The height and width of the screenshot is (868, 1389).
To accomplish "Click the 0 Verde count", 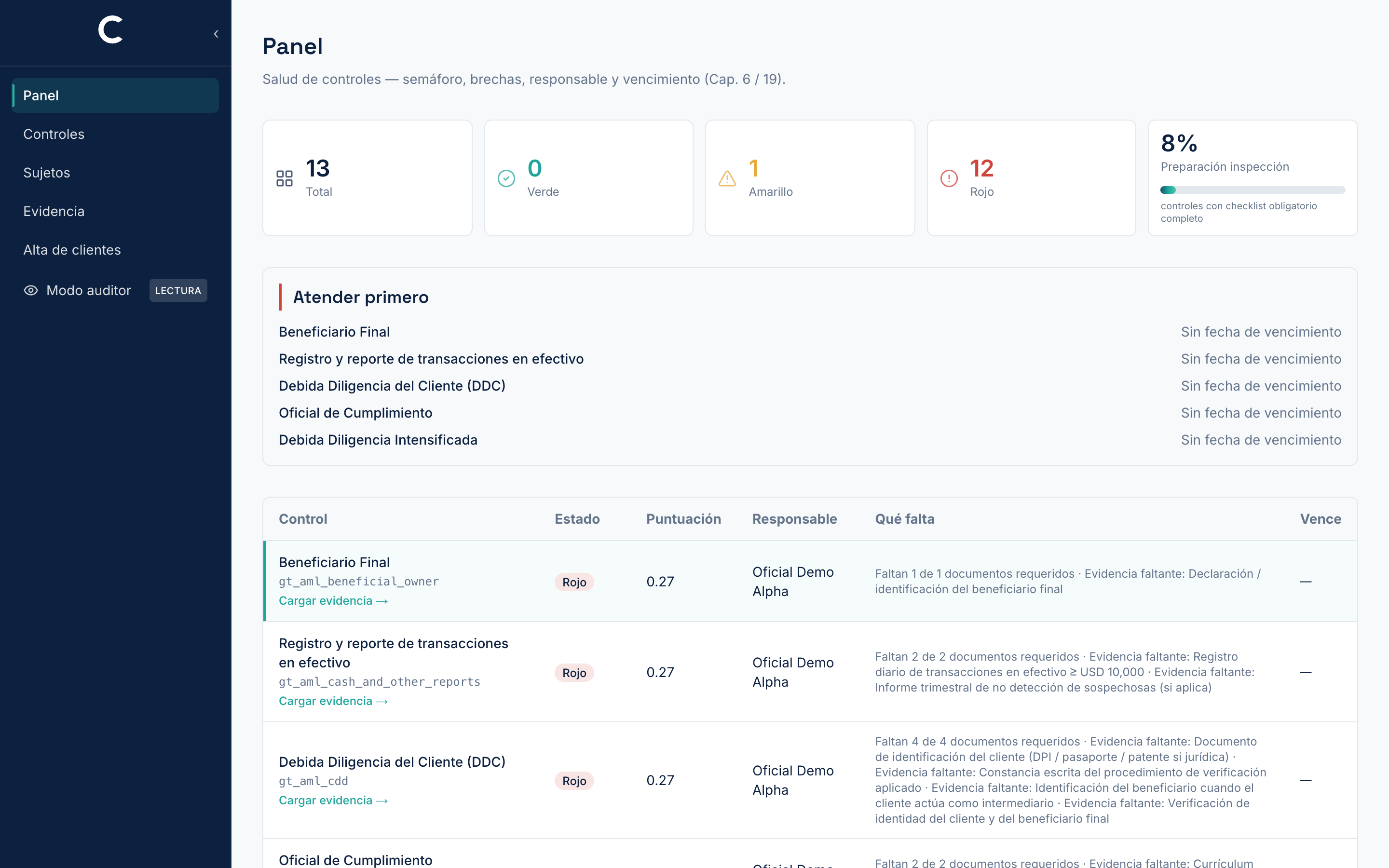I will (x=534, y=168).
